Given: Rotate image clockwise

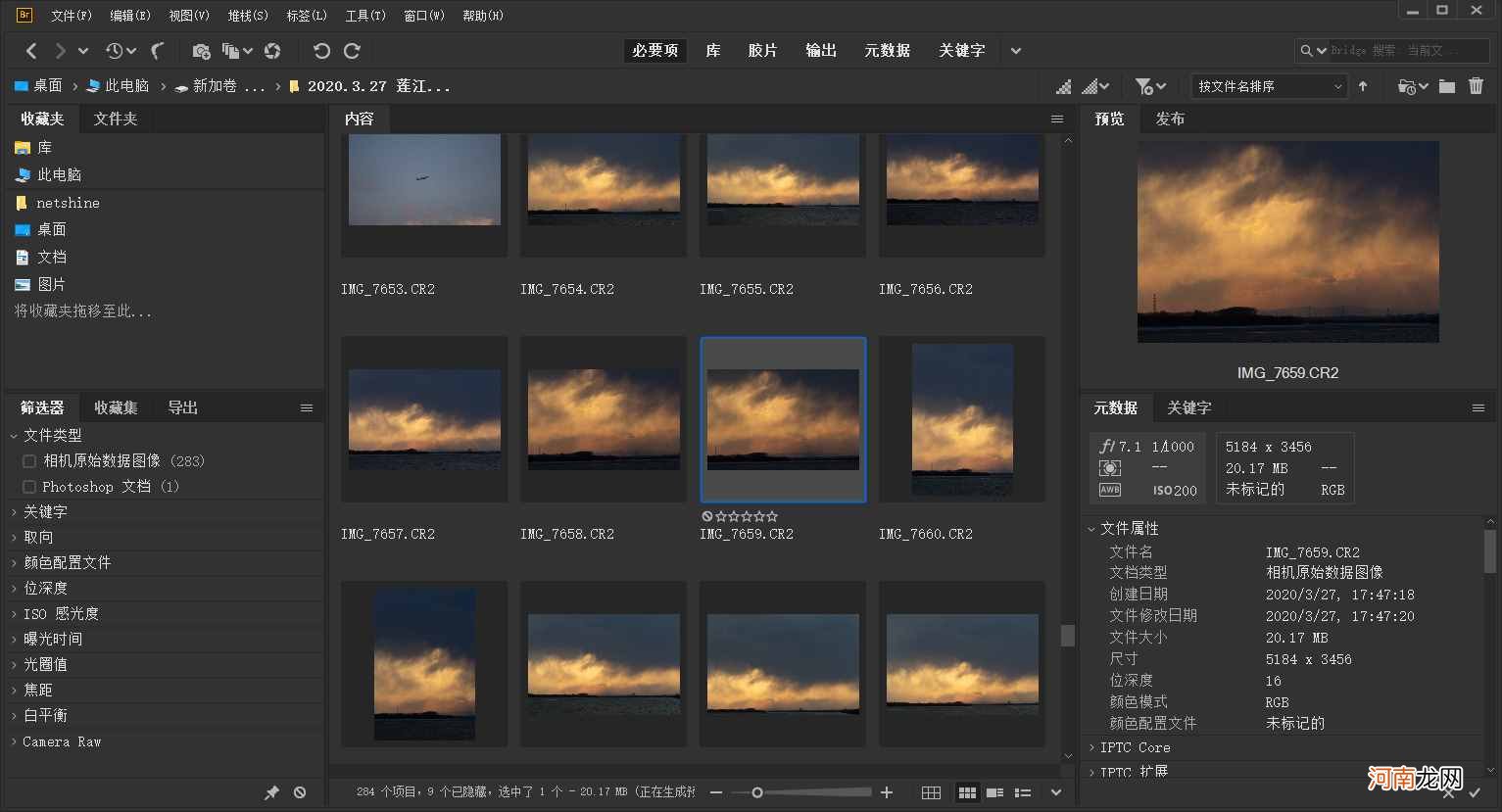Looking at the screenshot, I should point(352,51).
